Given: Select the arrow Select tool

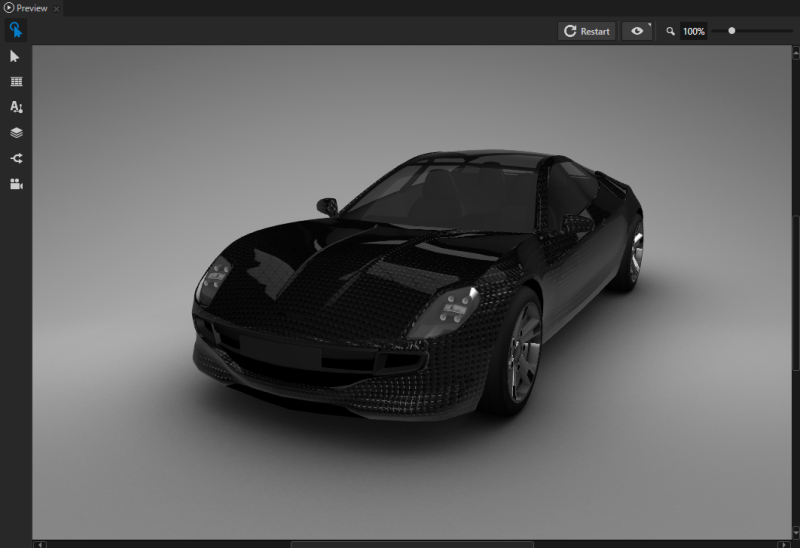Looking at the screenshot, I should point(16,57).
